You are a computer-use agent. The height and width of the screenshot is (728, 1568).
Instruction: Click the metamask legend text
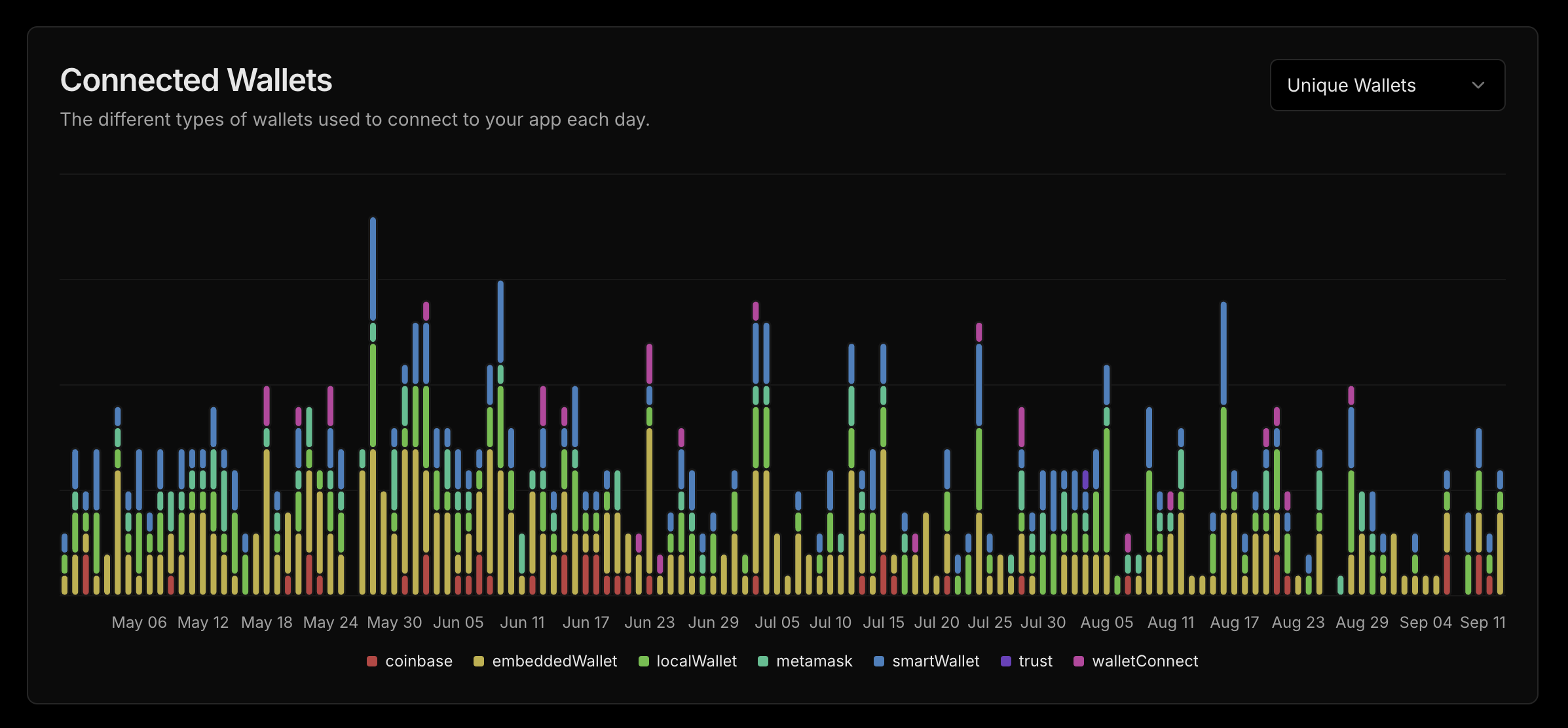(x=814, y=661)
